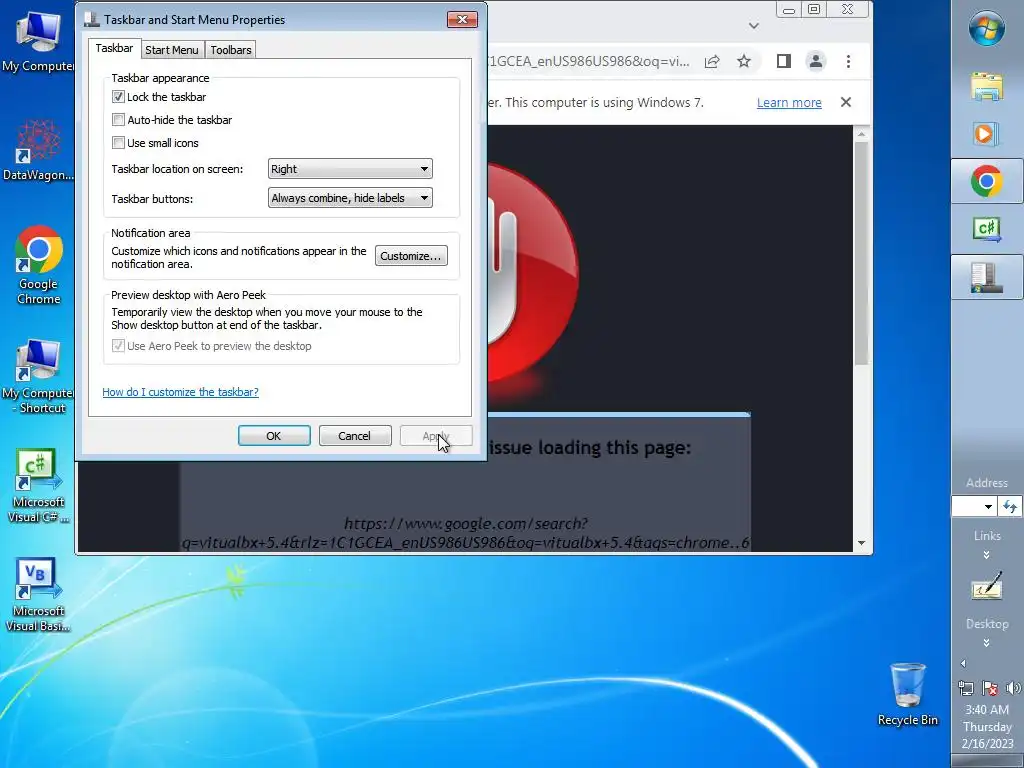
Task: Expand the Links toolbar chevron
Action: (x=987, y=555)
